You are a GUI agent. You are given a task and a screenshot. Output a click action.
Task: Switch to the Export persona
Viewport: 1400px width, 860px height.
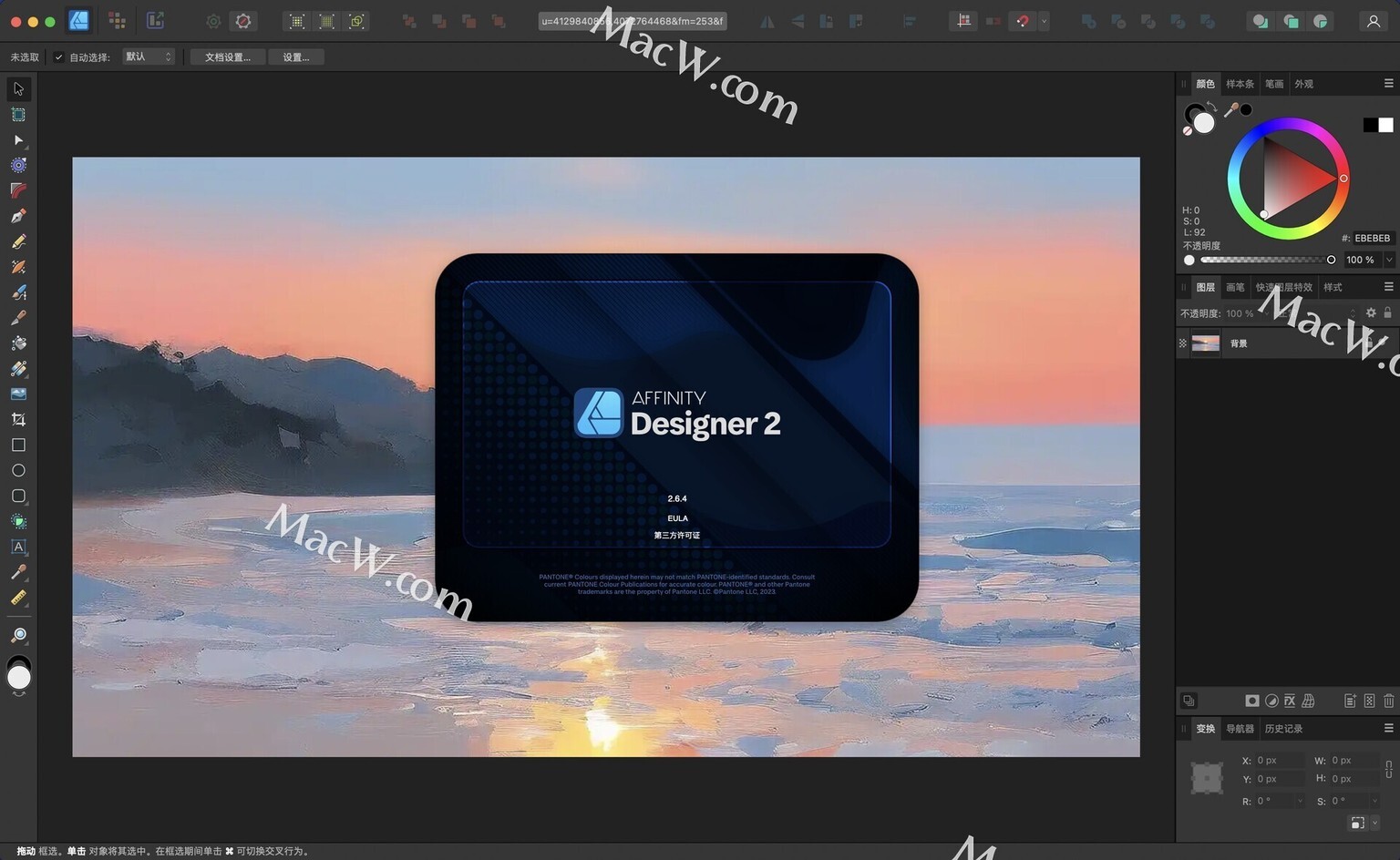155,20
